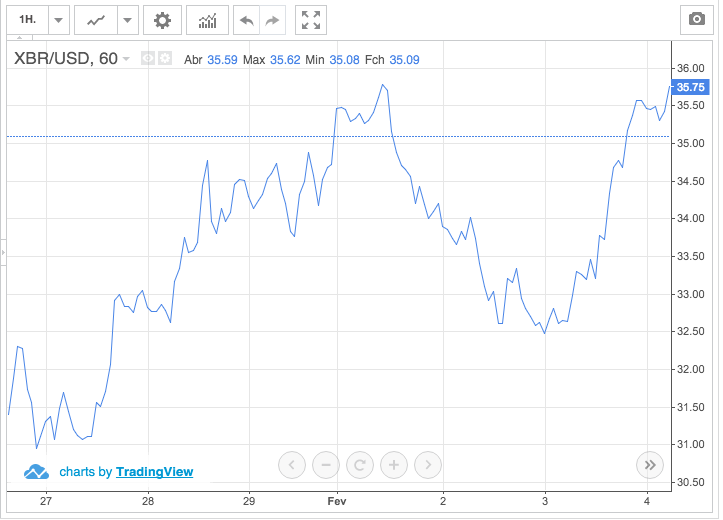Expand the XBR/USD legend dropdown arrow
This screenshot has width=723, height=520.
tap(127, 60)
